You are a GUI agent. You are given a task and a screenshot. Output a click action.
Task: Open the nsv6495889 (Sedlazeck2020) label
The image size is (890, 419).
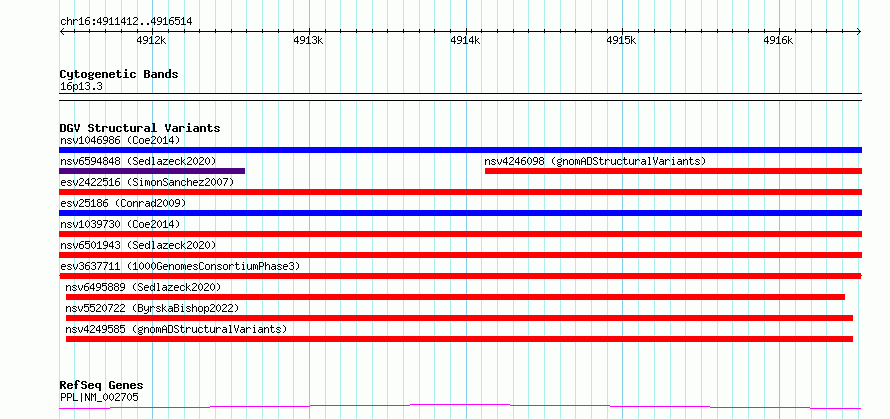(x=143, y=287)
